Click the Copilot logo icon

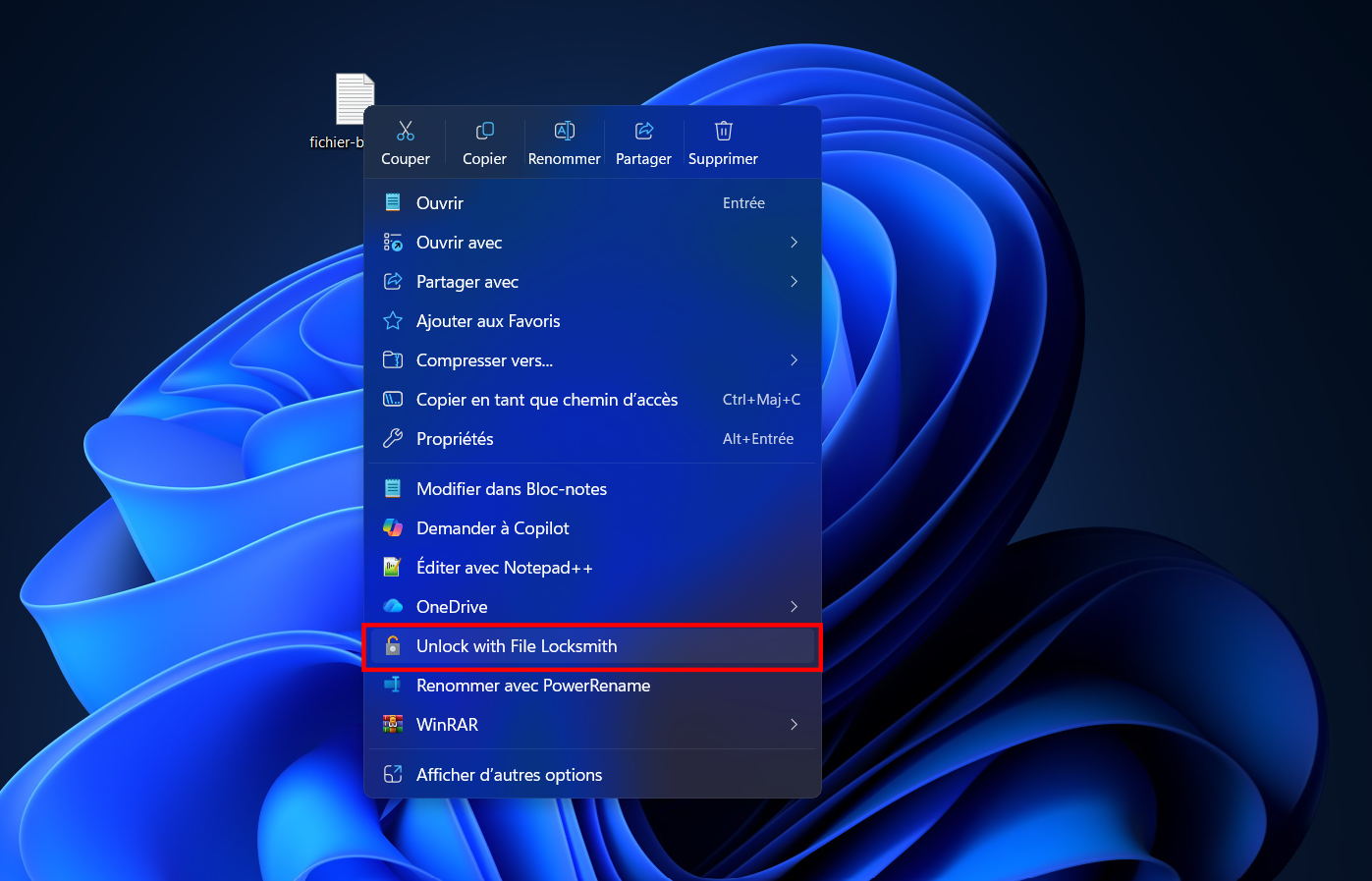click(393, 528)
